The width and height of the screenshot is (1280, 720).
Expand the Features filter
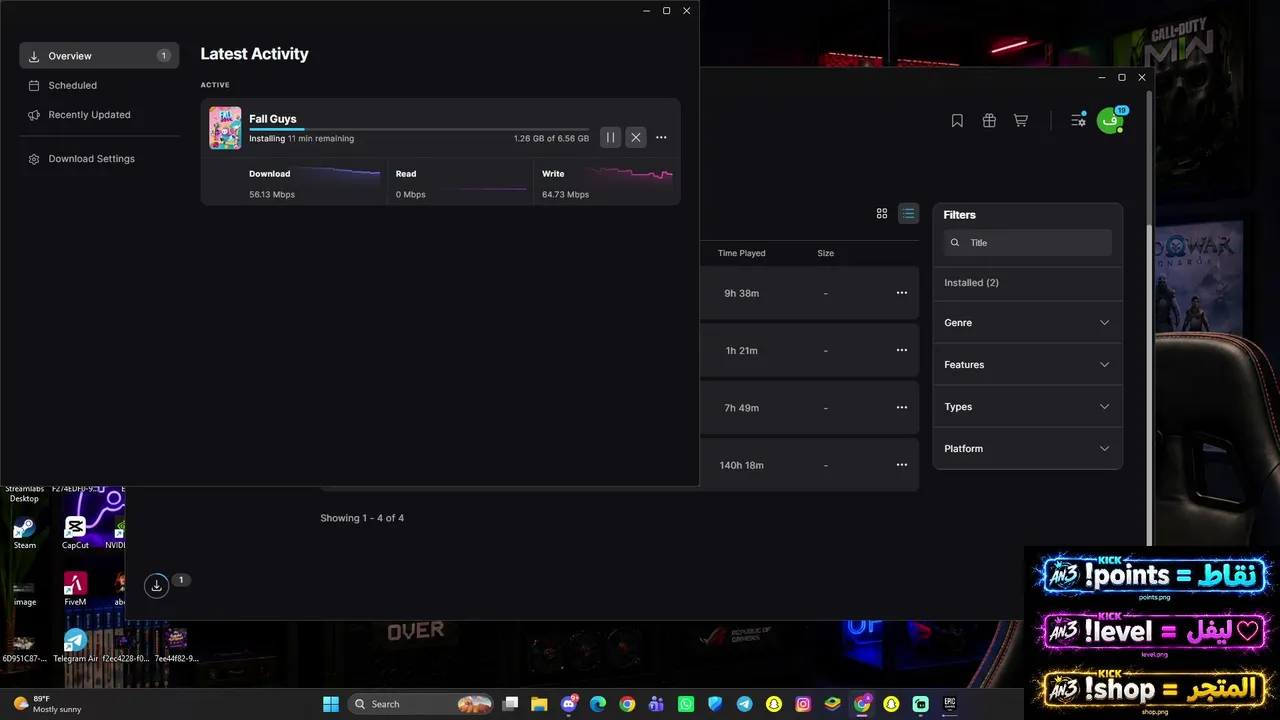[x=1028, y=365]
